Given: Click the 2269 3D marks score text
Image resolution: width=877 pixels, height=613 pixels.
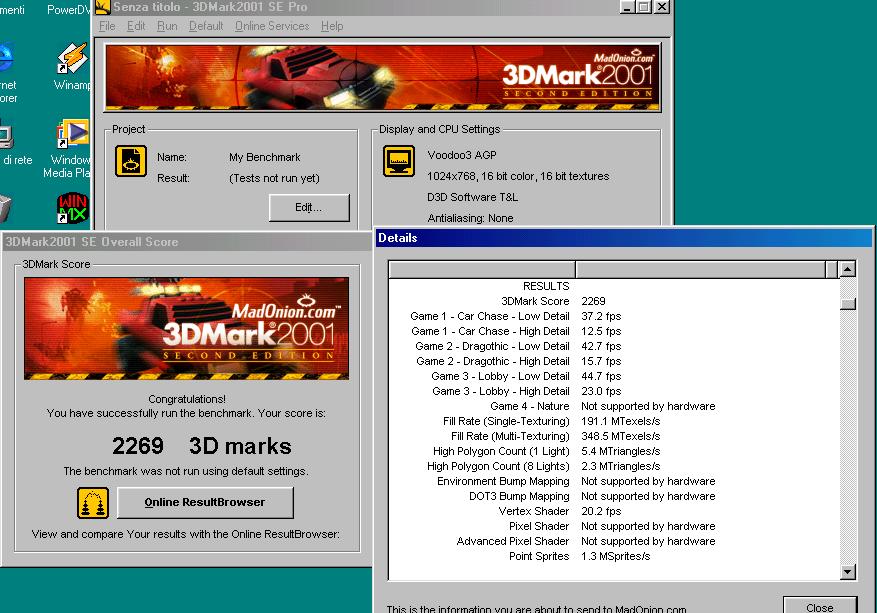Looking at the screenshot, I should coord(202,446).
